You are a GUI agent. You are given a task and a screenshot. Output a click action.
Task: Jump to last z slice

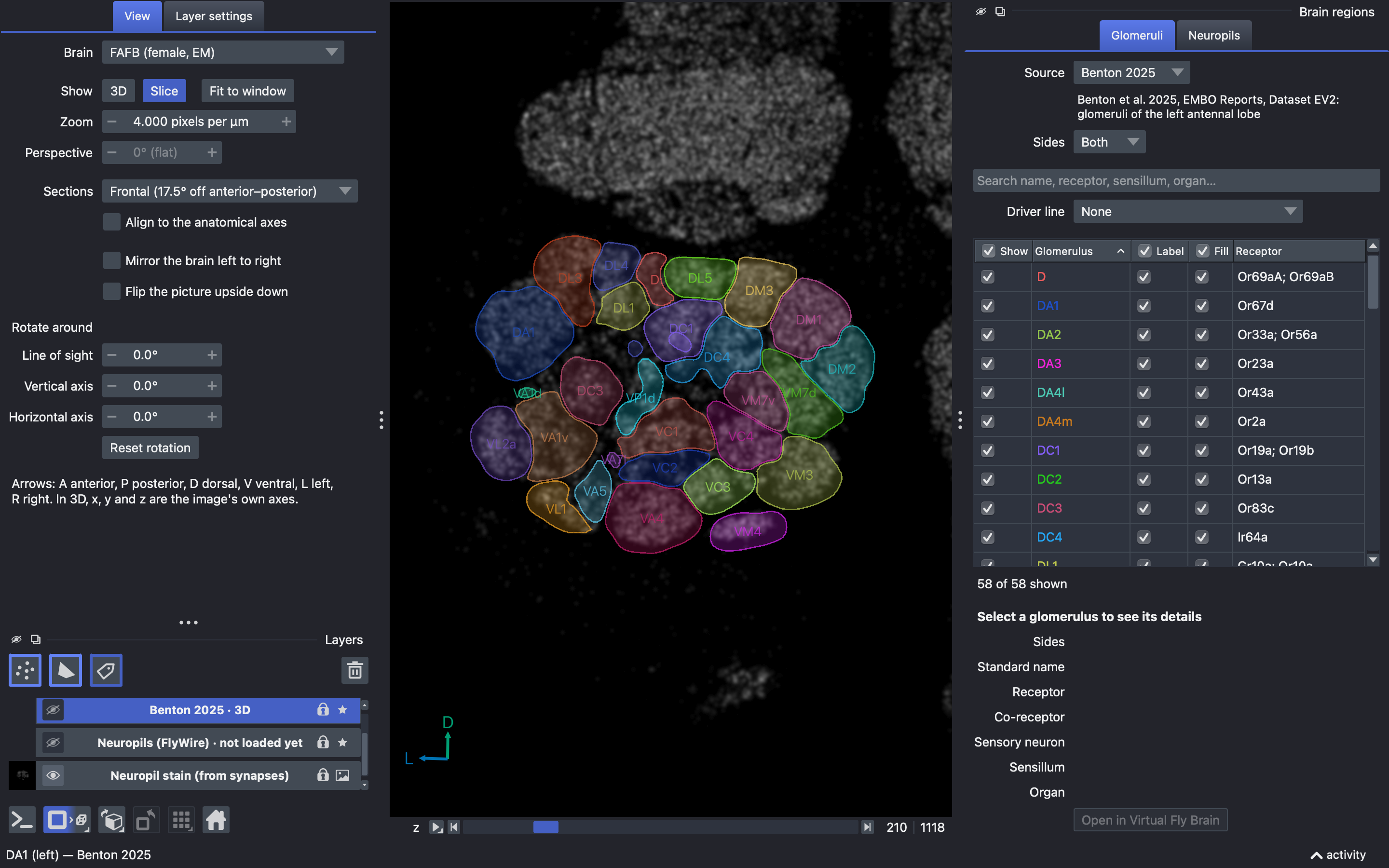coord(867,827)
